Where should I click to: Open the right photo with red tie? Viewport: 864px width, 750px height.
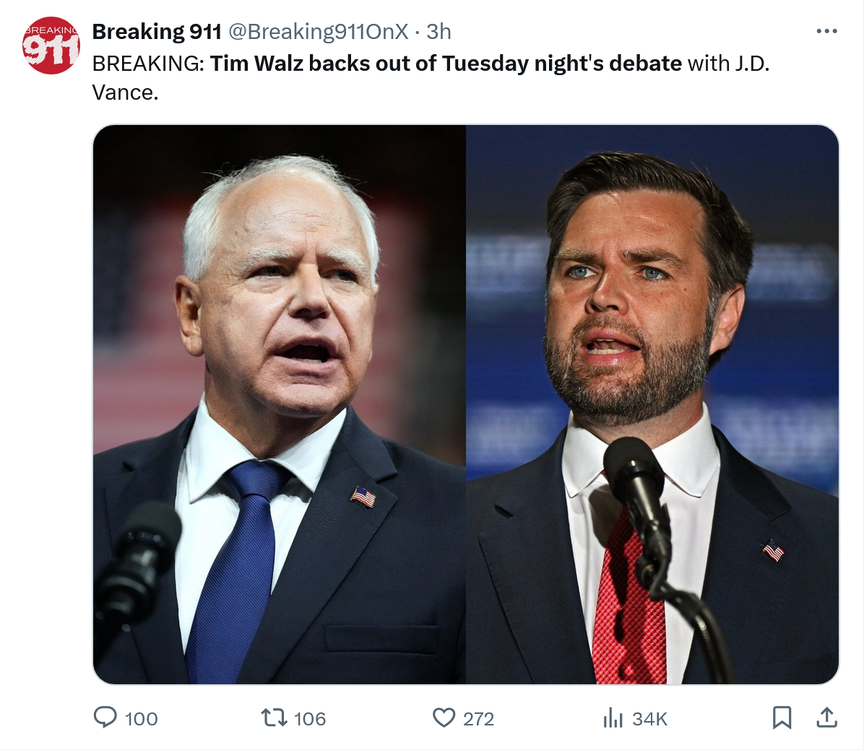click(652, 404)
